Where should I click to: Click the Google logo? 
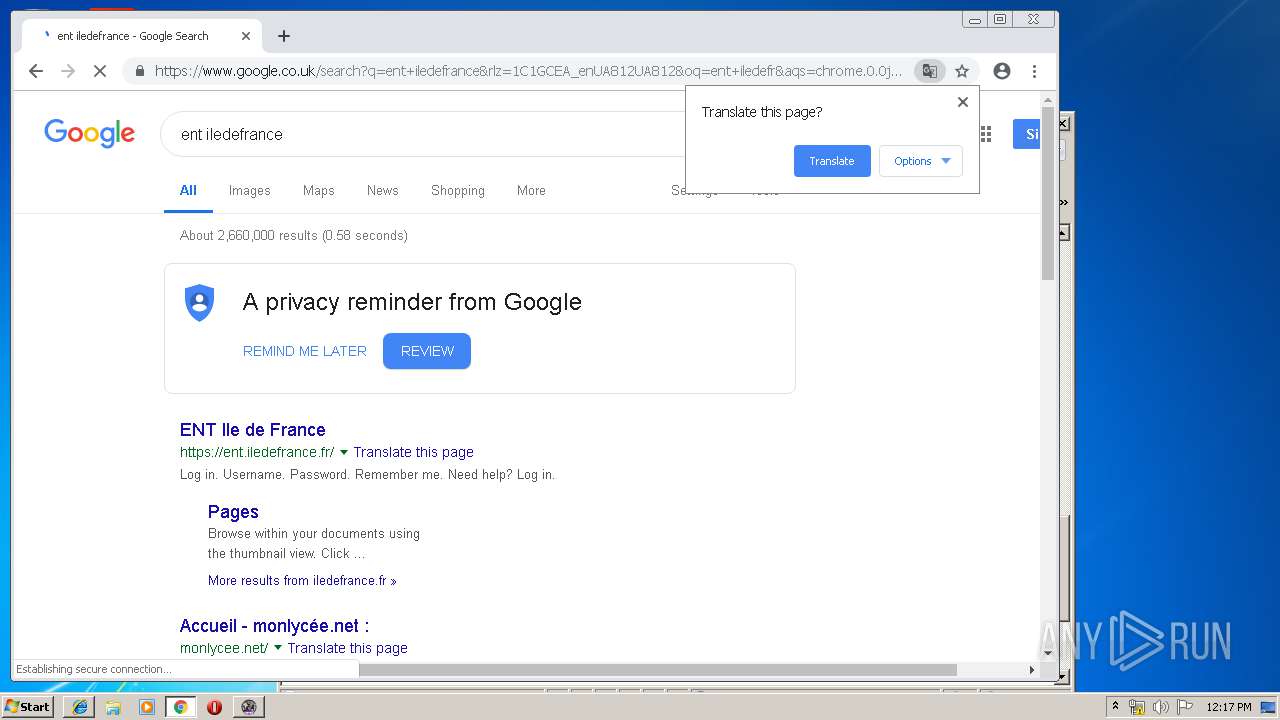(x=89, y=133)
